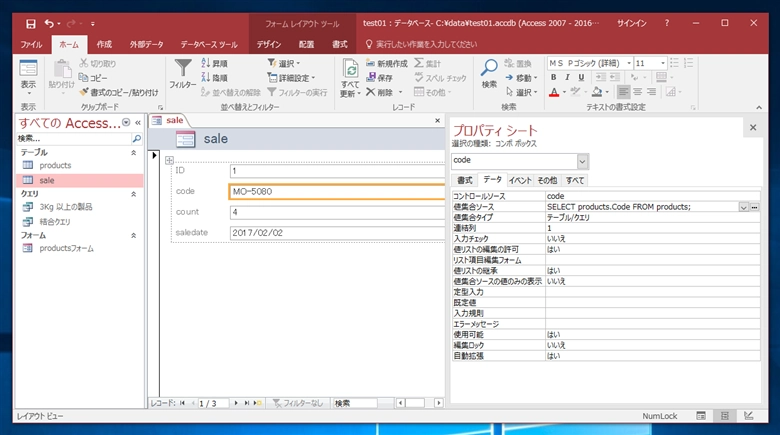Click the Cut (切り取り) scissors icon
780x435 pixels.
(x=84, y=63)
